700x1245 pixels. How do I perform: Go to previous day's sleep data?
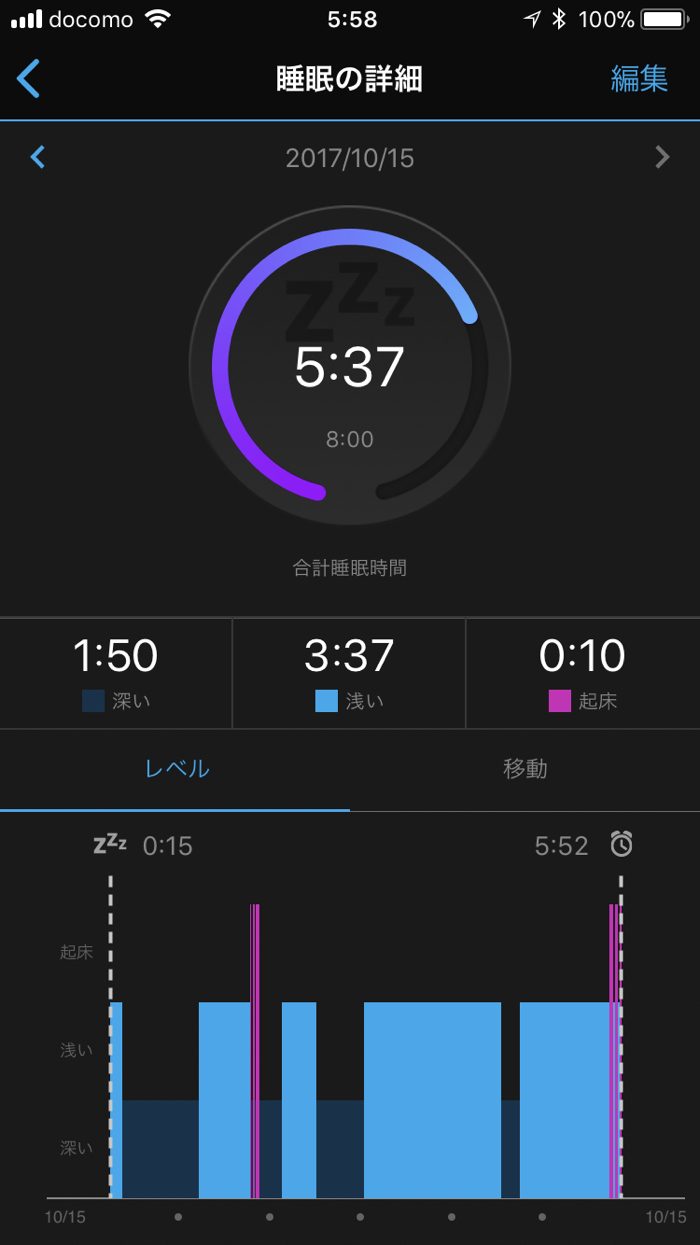(38, 157)
